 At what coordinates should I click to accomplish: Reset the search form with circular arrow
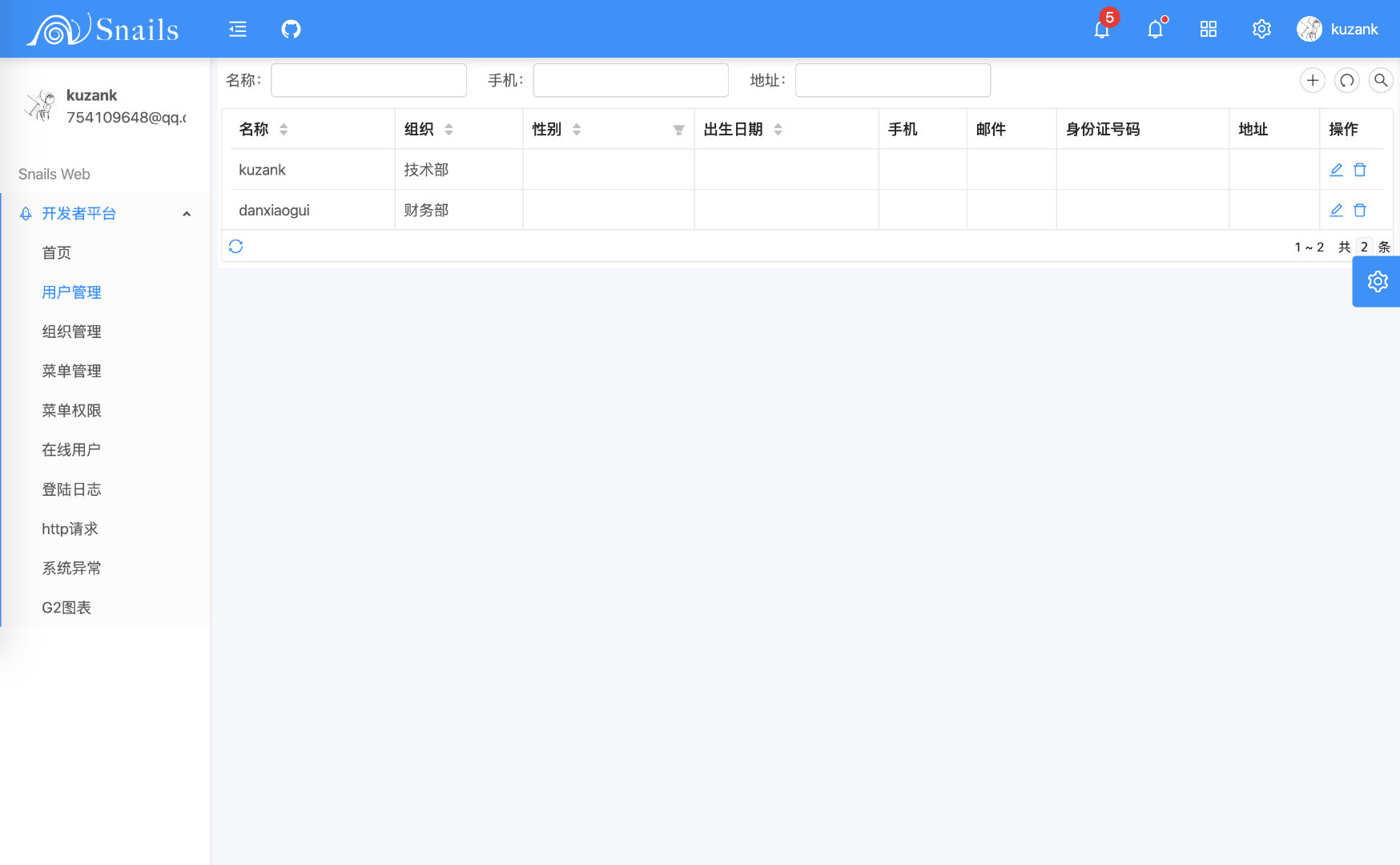(1347, 80)
